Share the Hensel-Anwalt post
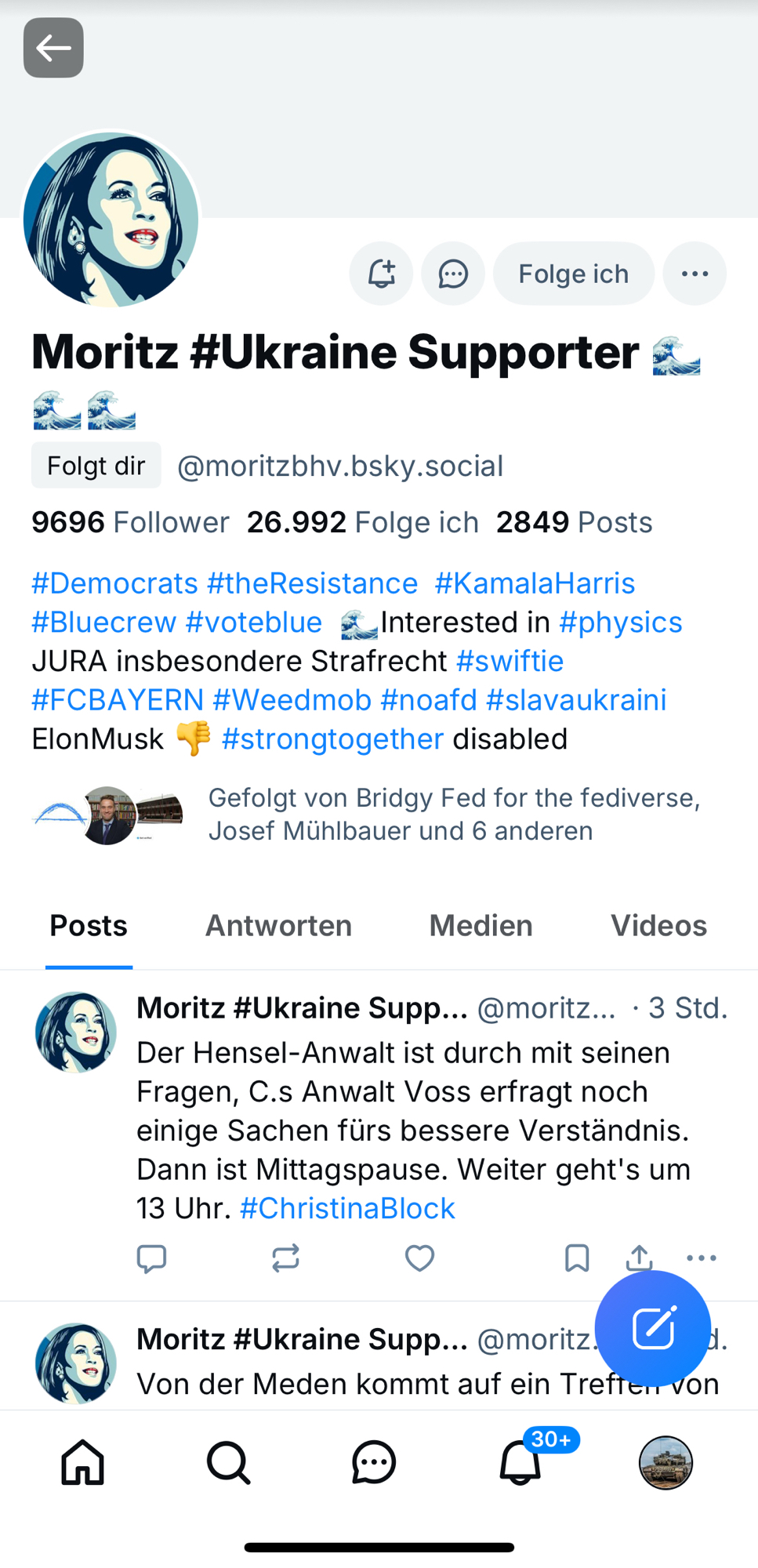This screenshot has height=1568, width=758. coord(640,1258)
